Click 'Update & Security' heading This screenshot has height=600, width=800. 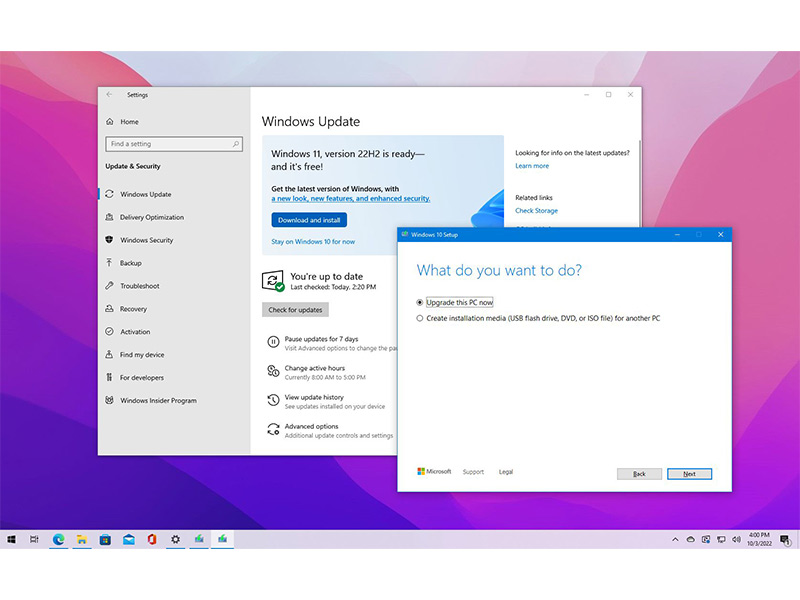pyautogui.click(x=133, y=166)
